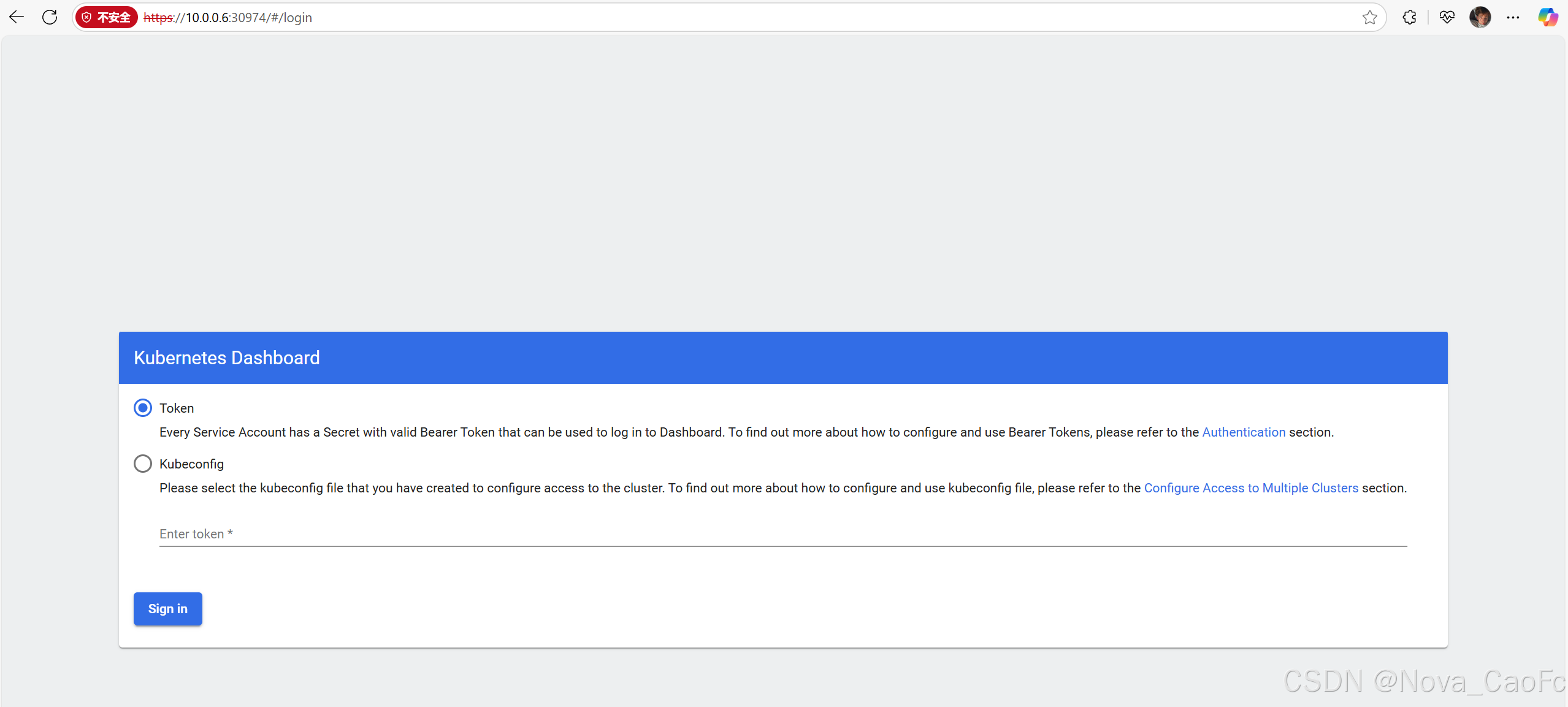
Task: Bookmark this page with the star icon
Action: click(x=1369, y=17)
